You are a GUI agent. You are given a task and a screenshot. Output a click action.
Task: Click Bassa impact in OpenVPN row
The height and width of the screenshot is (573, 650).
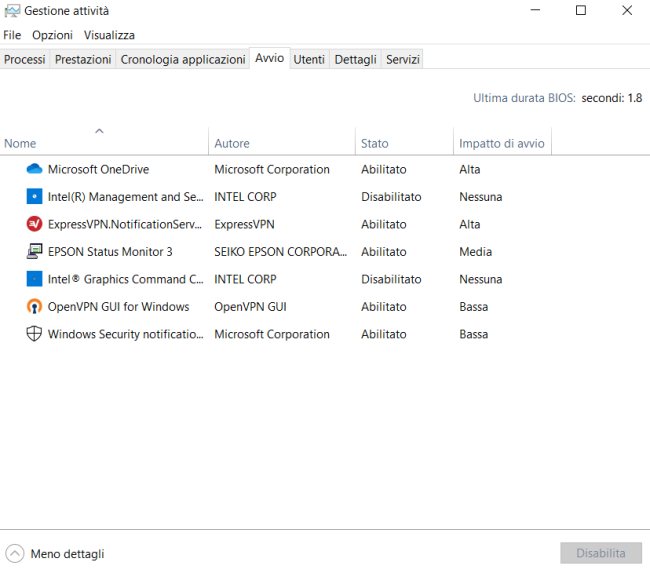pos(473,306)
